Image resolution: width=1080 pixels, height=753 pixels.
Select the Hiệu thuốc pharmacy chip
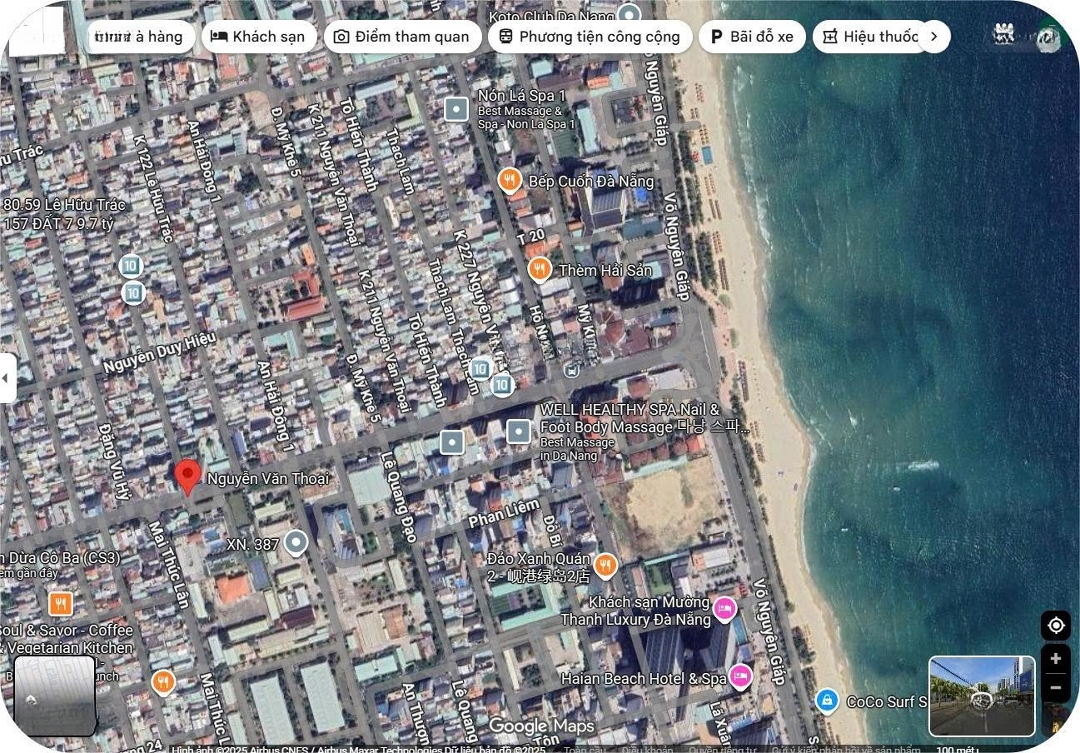pyautogui.click(x=869, y=37)
